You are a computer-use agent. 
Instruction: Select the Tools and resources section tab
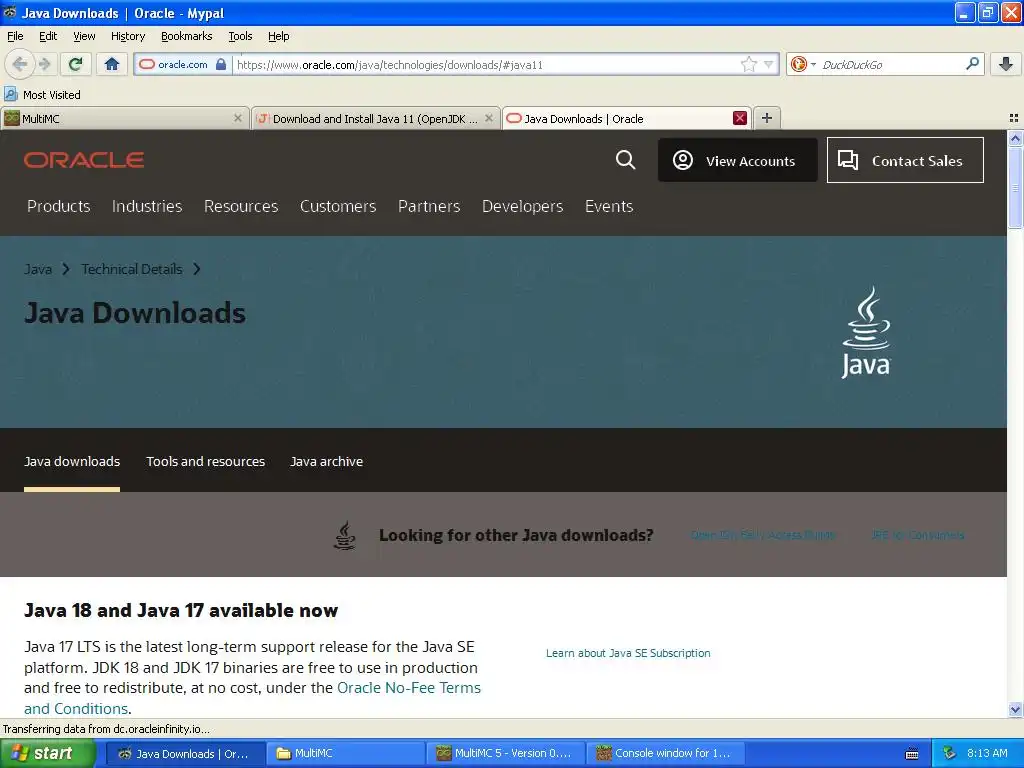(206, 461)
